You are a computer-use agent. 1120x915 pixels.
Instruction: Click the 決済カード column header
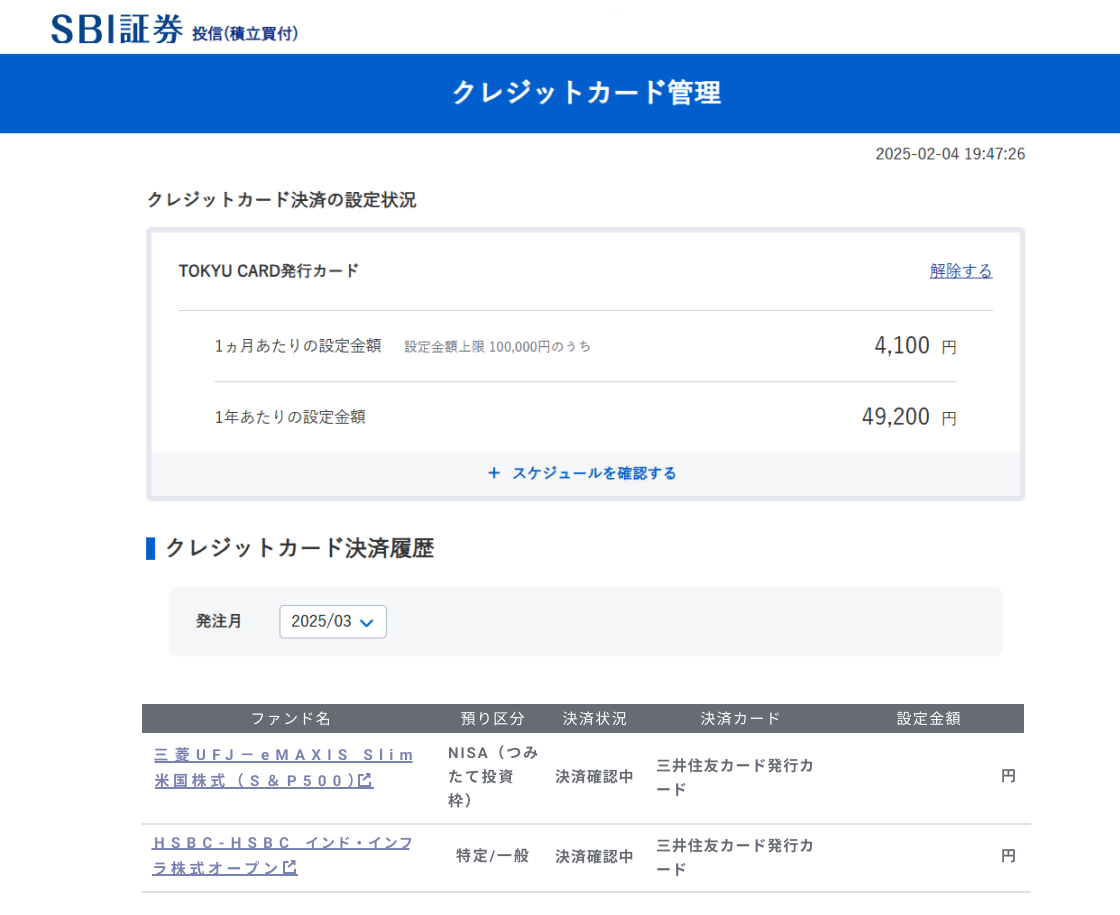pyautogui.click(x=740, y=719)
